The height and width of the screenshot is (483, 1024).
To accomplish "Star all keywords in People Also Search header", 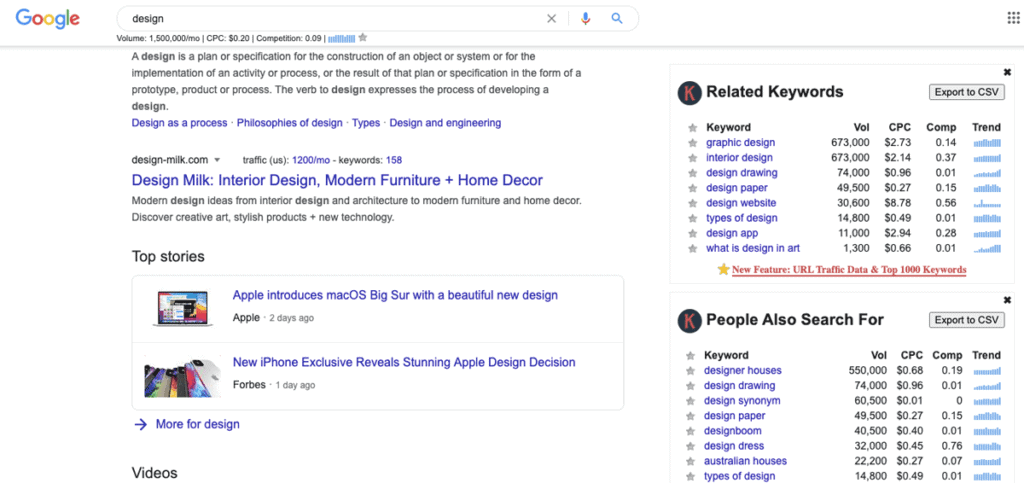I will pyautogui.click(x=690, y=356).
